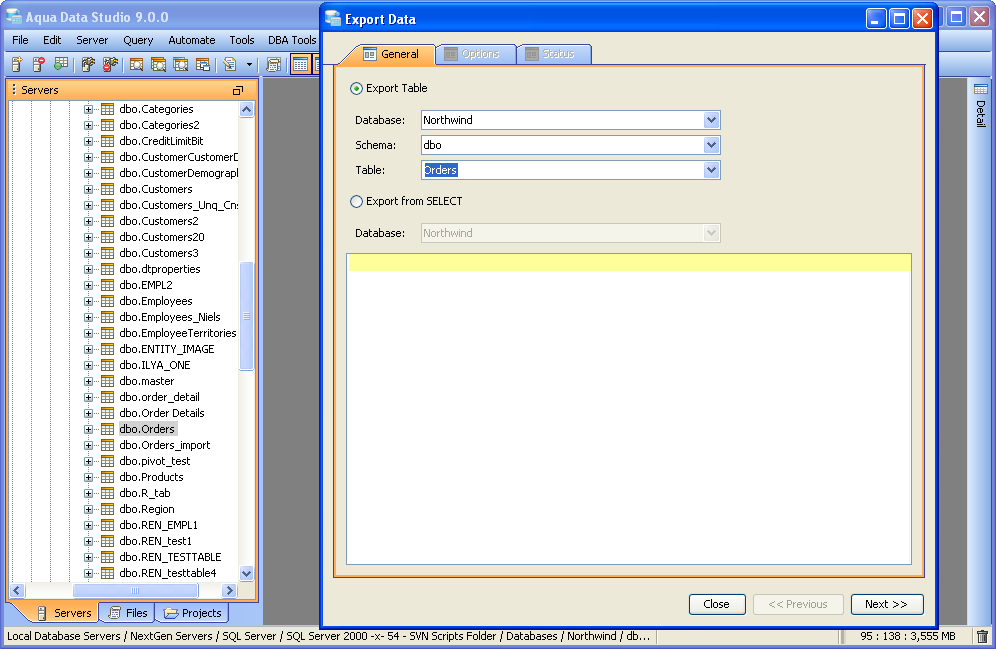Open the single Query Window toolbar icon
Screen dimensions: 996x649
136,64
